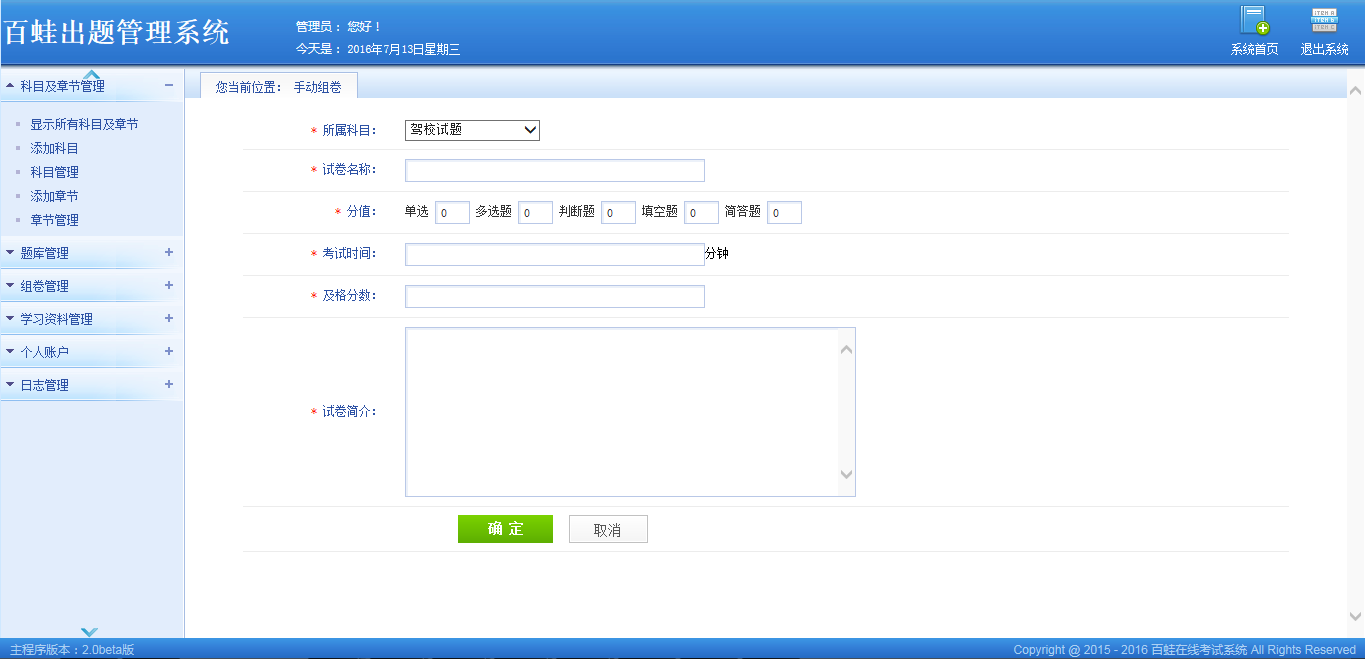
Task: Open the 添加科目 sidebar link
Action: pyautogui.click(x=54, y=149)
